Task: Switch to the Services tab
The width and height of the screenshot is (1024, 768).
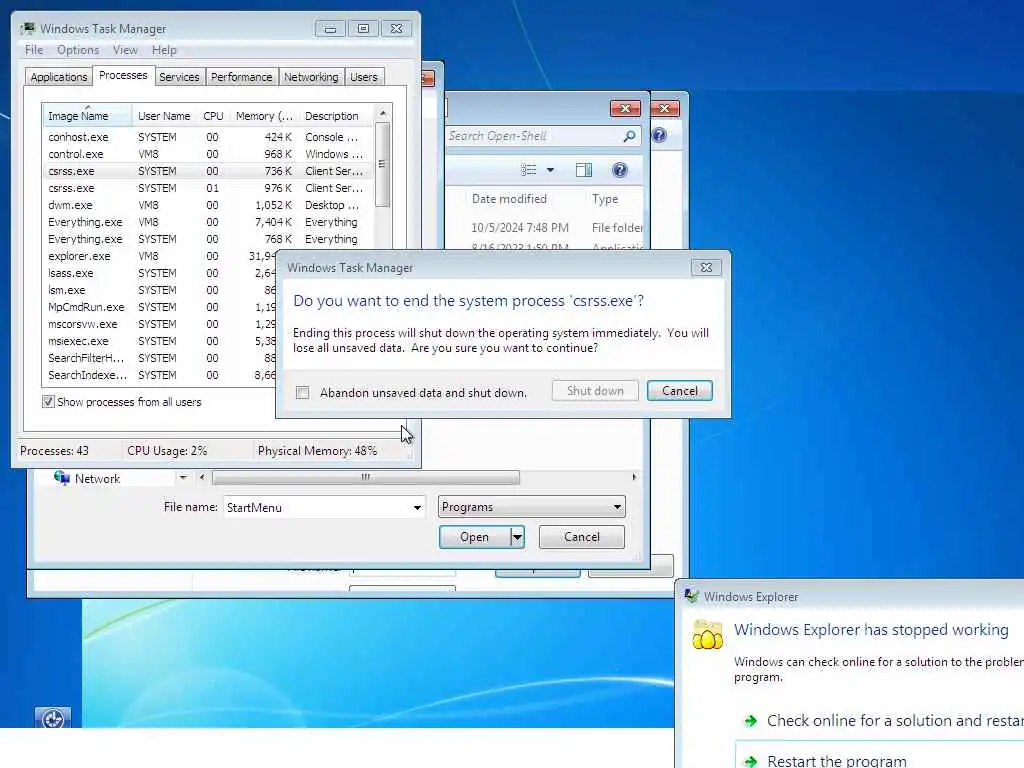Action: (x=179, y=77)
